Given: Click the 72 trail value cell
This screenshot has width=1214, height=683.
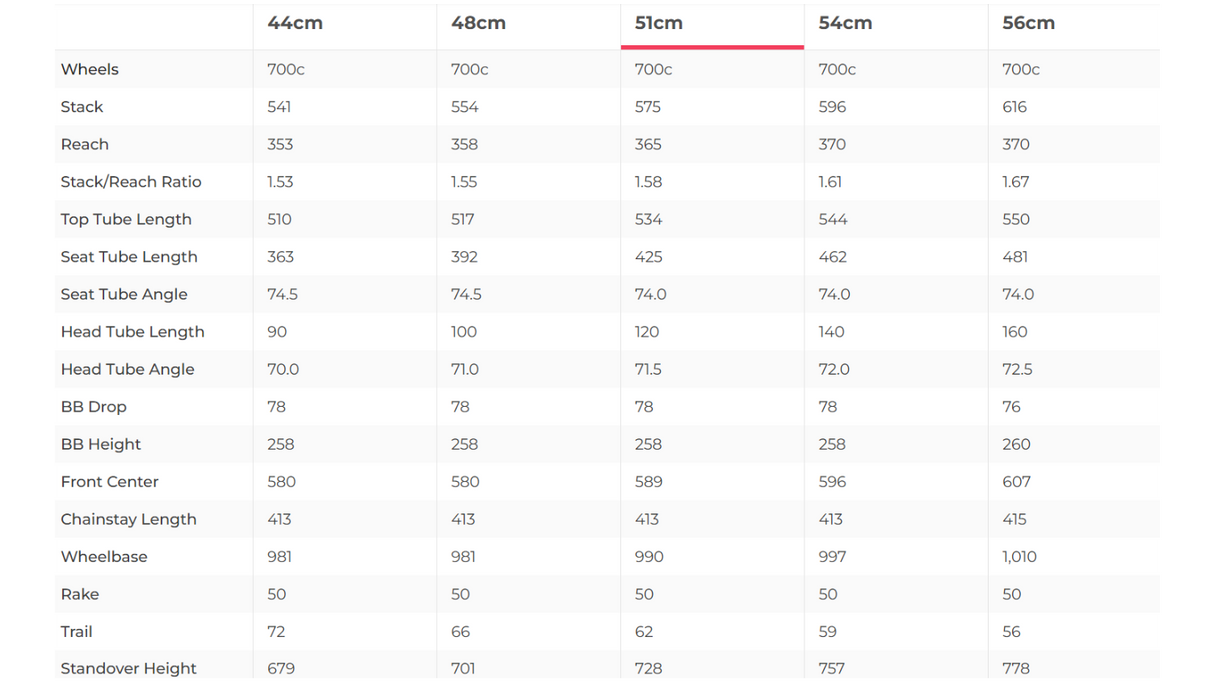Looking at the screenshot, I should 277,632.
